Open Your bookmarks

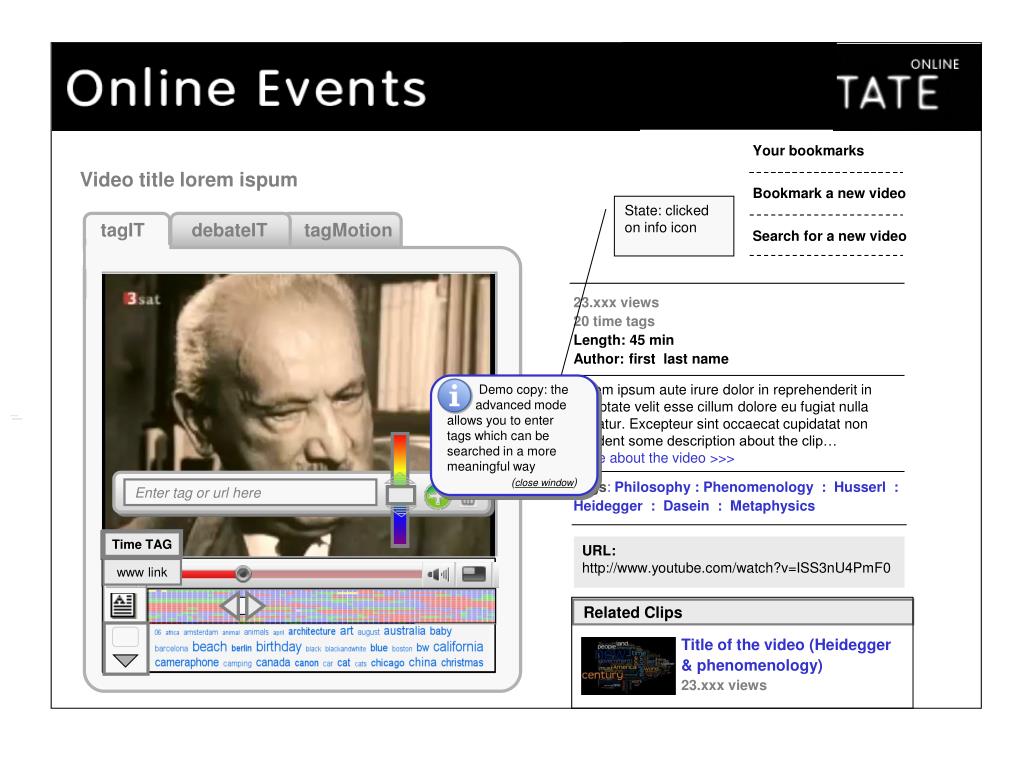click(808, 151)
